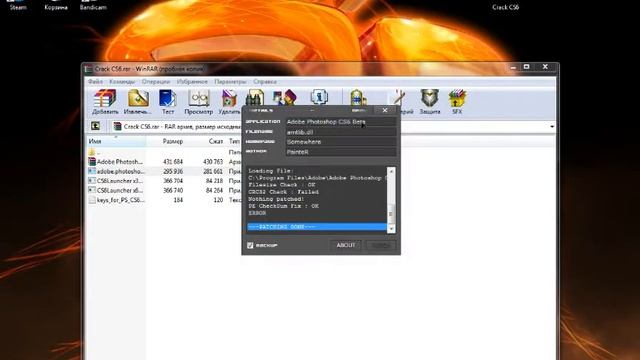Select the PATCHING DONE log line
The width and height of the screenshot is (640, 360).
pos(317,227)
